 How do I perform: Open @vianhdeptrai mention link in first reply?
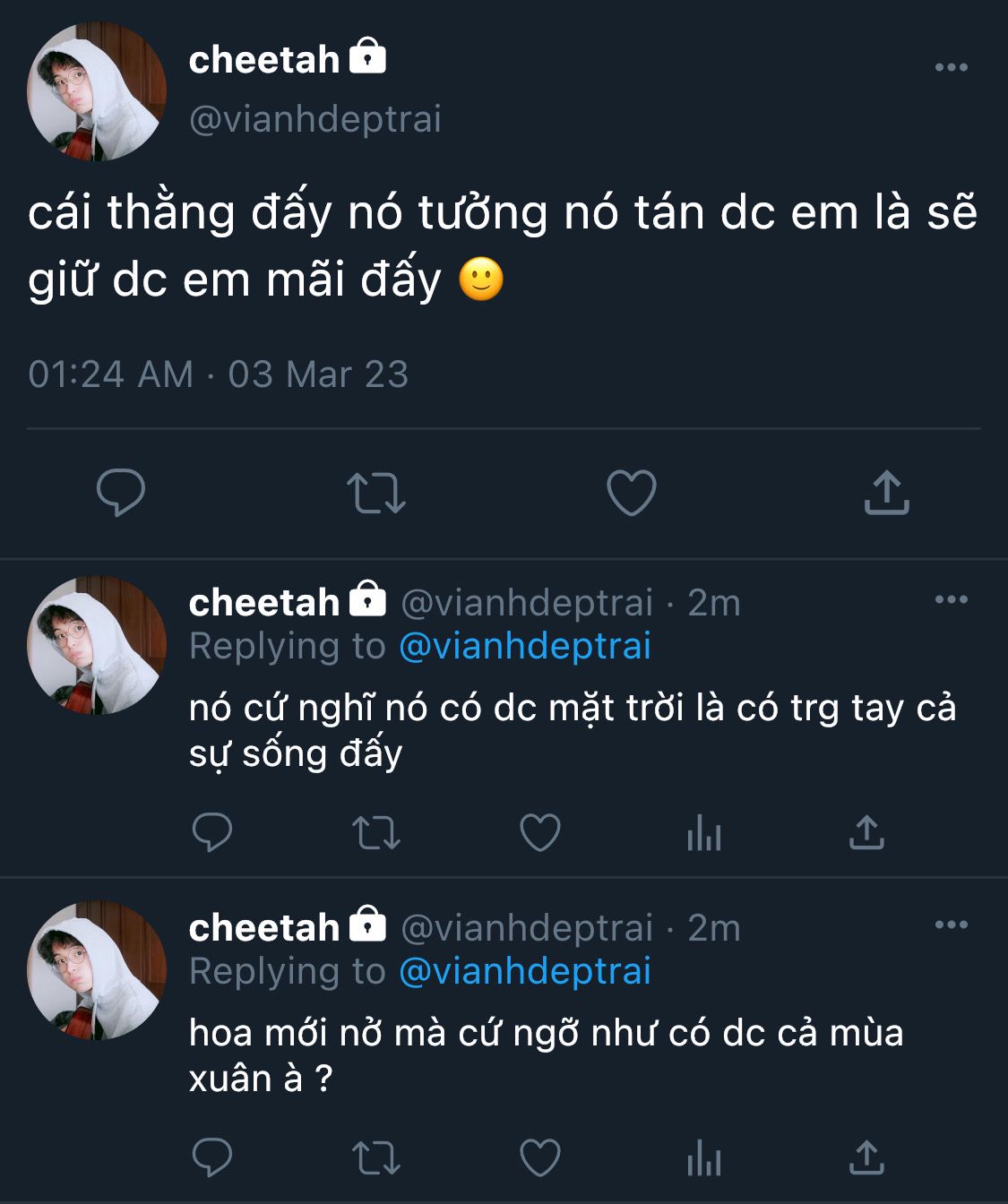tap(524, 647)
